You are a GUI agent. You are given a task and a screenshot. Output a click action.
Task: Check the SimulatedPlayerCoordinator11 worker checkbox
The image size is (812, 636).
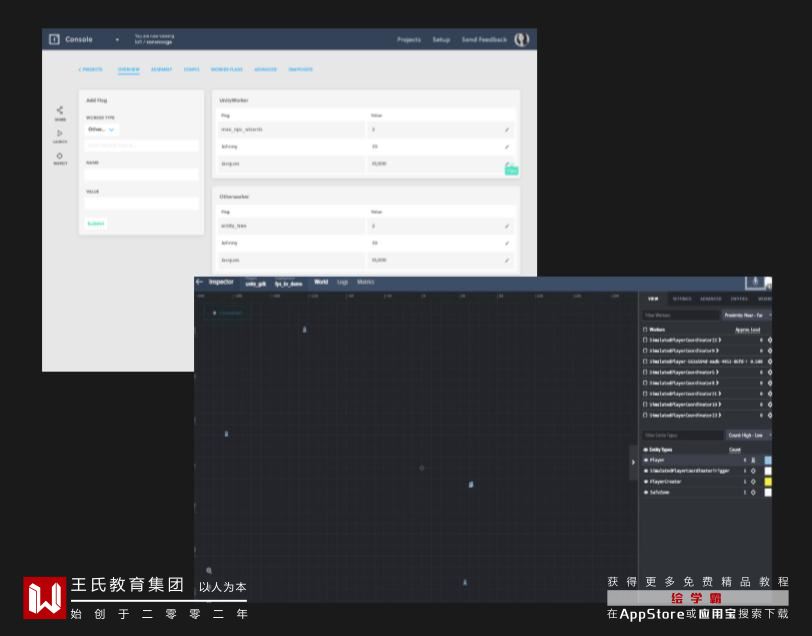pyautogui.click(x=645, y=340)
